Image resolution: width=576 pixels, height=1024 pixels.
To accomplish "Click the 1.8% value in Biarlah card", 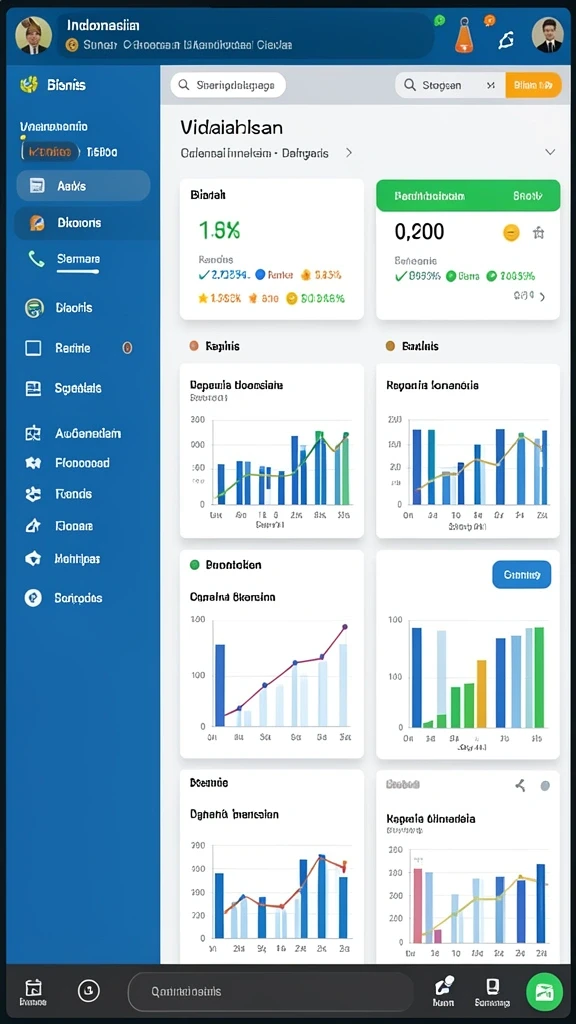I will (219, 230).
